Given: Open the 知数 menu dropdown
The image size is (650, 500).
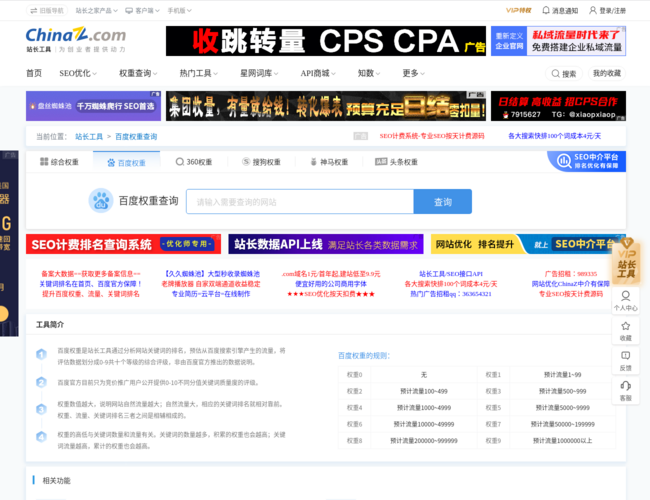Looking at the screenshot, I should (369, 73).
